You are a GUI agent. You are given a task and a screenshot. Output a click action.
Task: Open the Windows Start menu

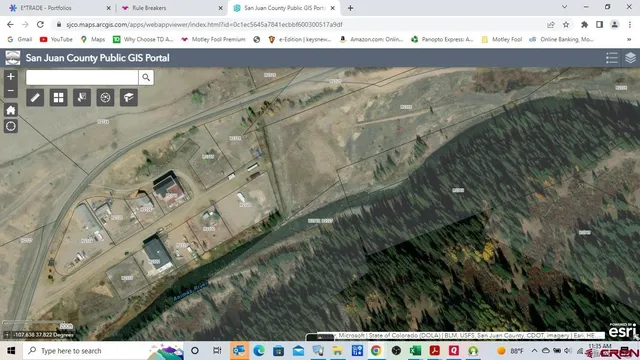coord(11,351)
